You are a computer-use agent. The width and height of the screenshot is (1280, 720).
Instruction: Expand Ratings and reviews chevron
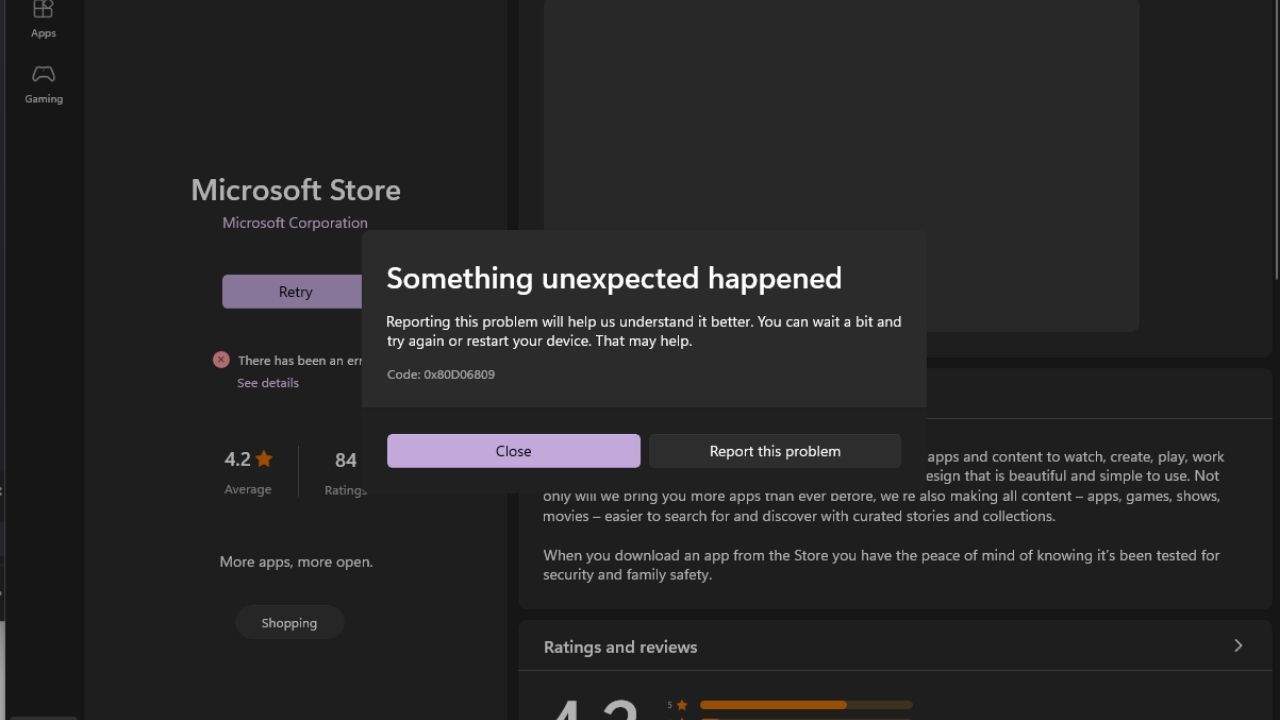pyautogui.click(x=1238, y=646)
